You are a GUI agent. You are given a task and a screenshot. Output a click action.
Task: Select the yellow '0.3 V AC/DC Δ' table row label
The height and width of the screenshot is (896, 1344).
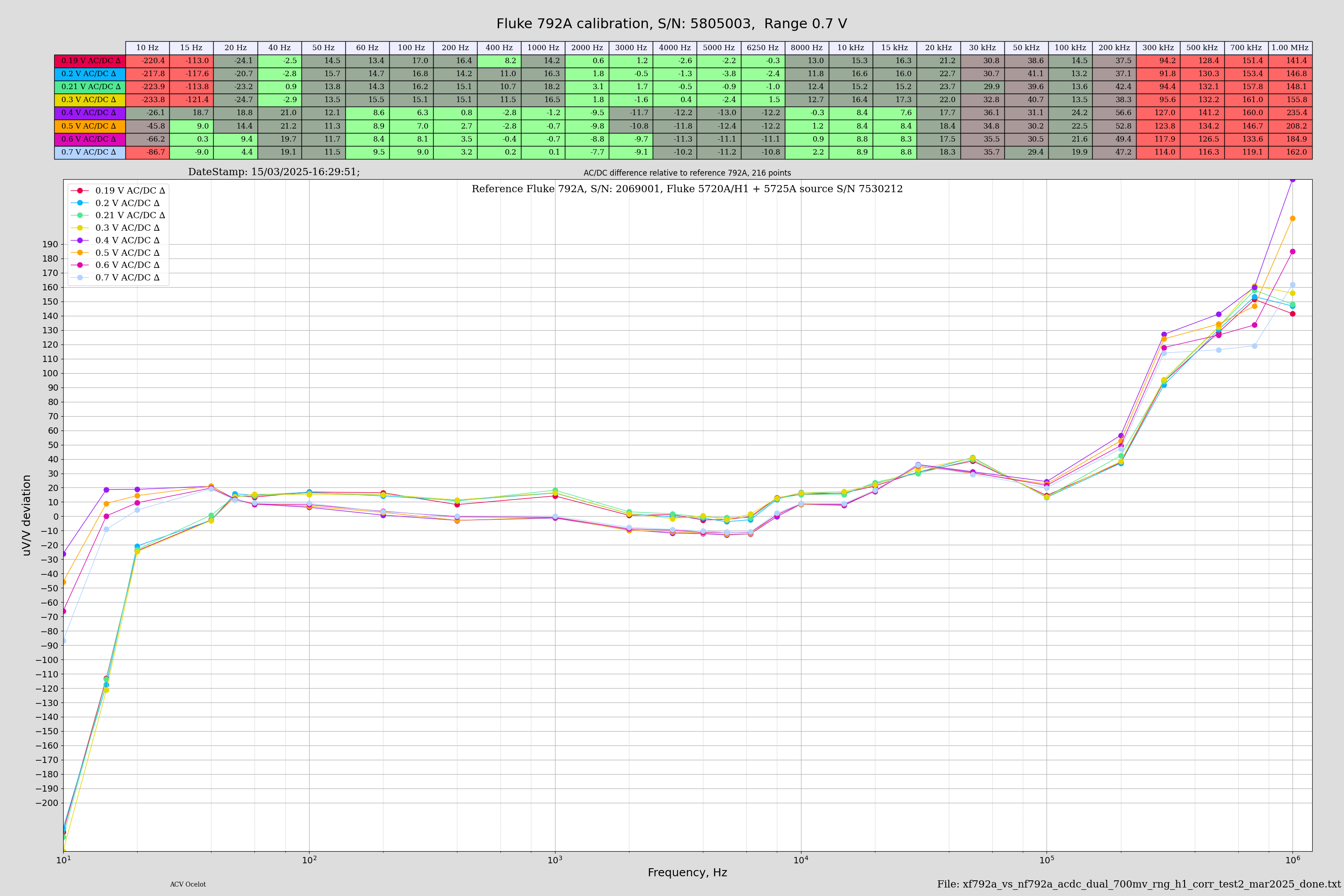[90, 99]
